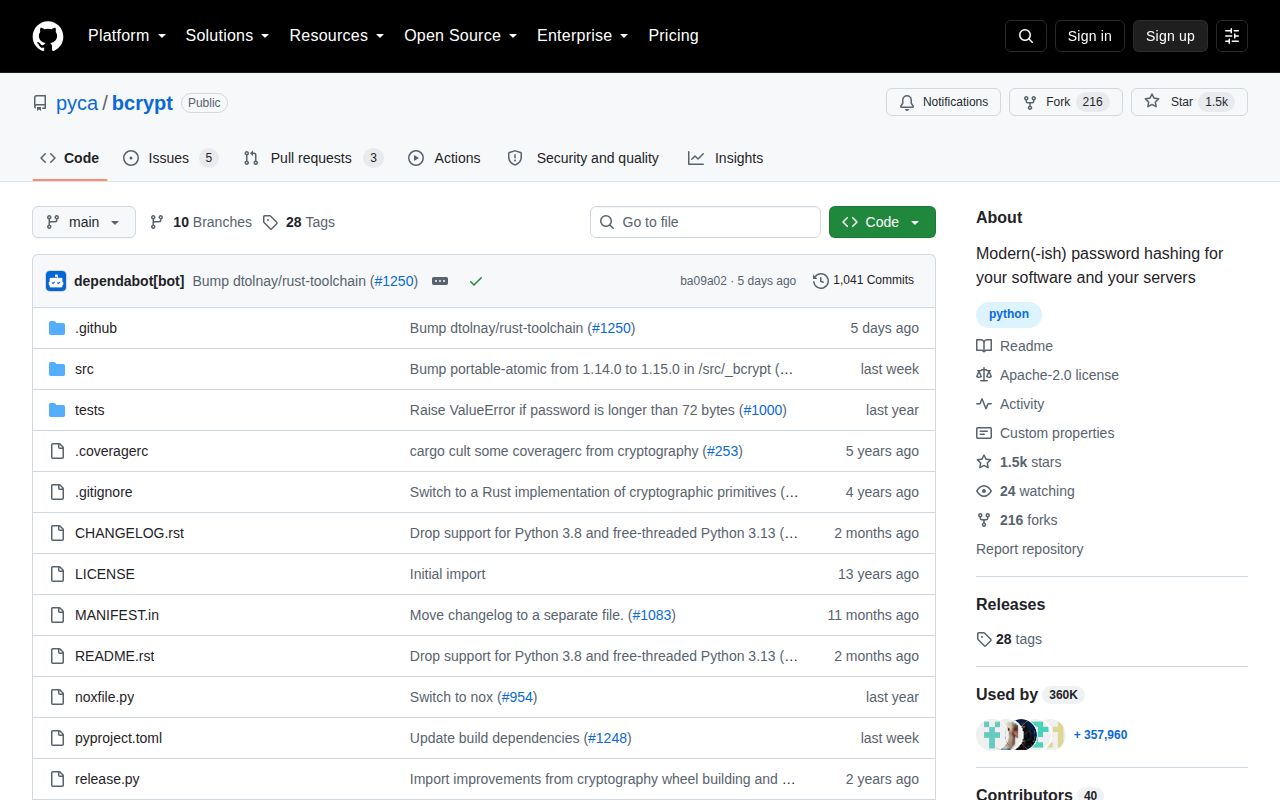Image resolution: width=1280 pixels, height=800 pixels.
Task: Open the pyproject.toml file
Action: [x=118, y=738]
